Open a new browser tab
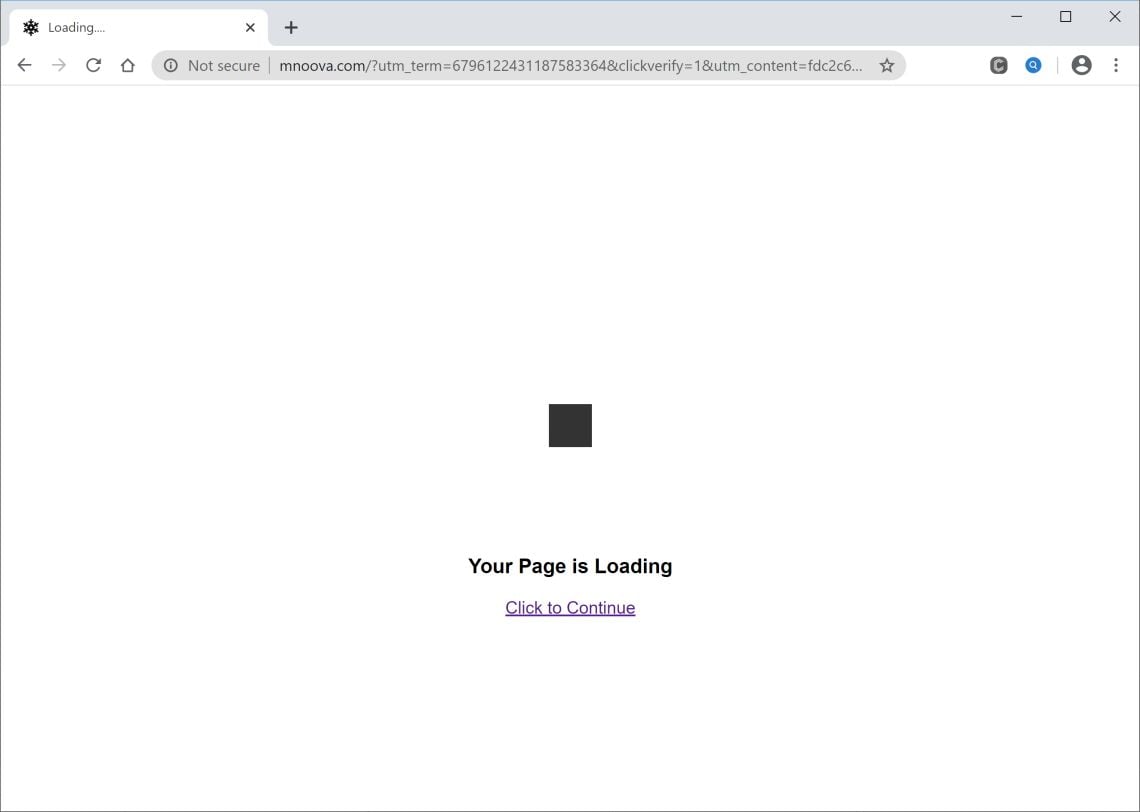1140x812 pixels. (x=291, y=27)
